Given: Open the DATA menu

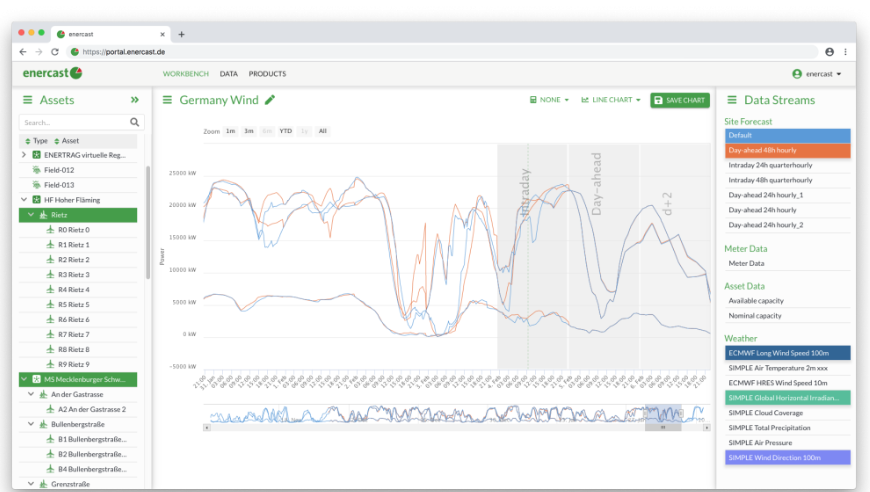Looking at the screenshot, I should click(x=229, y=74).
